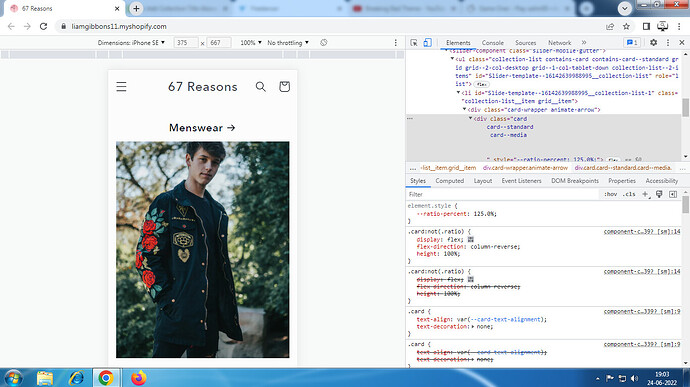Collapse the div card-wrapper animate-arrow node
The width and height of the screenshot is (690, 387).
[x=465, y=110]
